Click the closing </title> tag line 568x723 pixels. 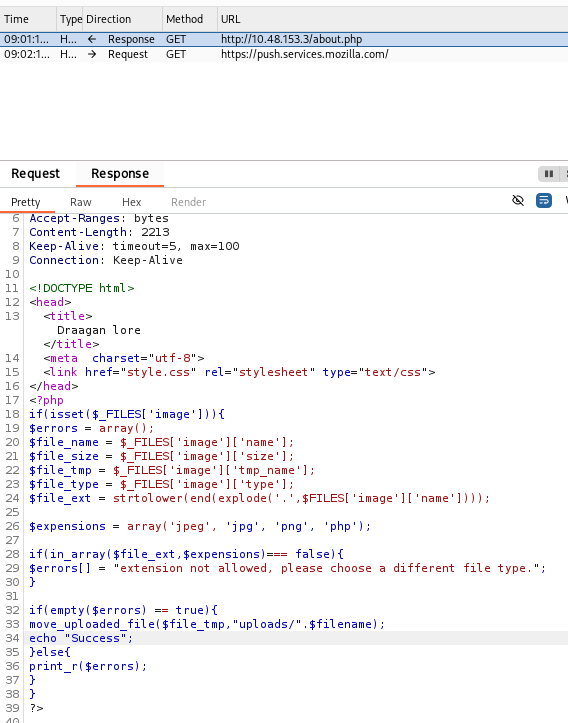click(71, 344)
